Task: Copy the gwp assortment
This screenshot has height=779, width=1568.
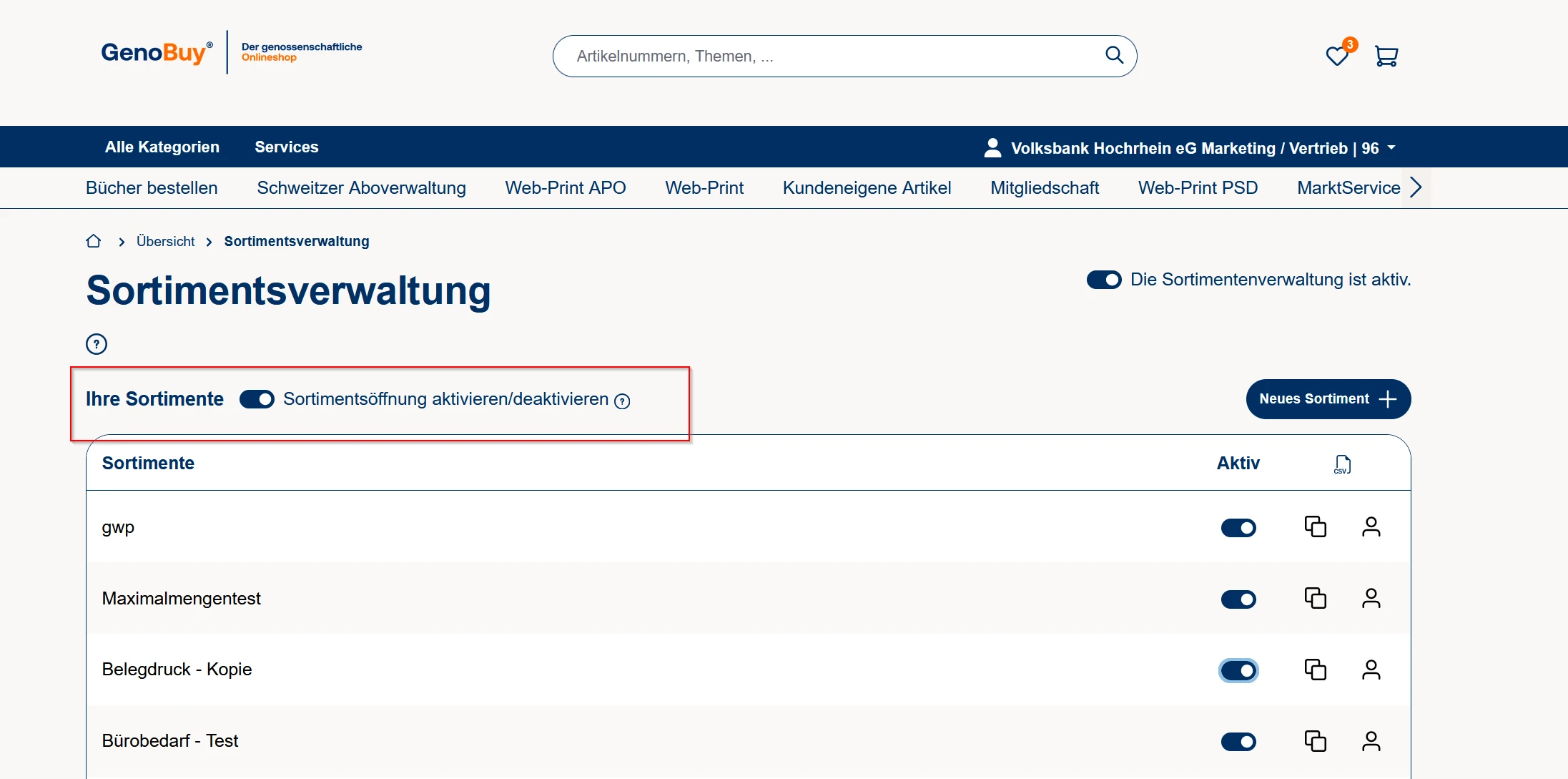Action: point(1315,527)
